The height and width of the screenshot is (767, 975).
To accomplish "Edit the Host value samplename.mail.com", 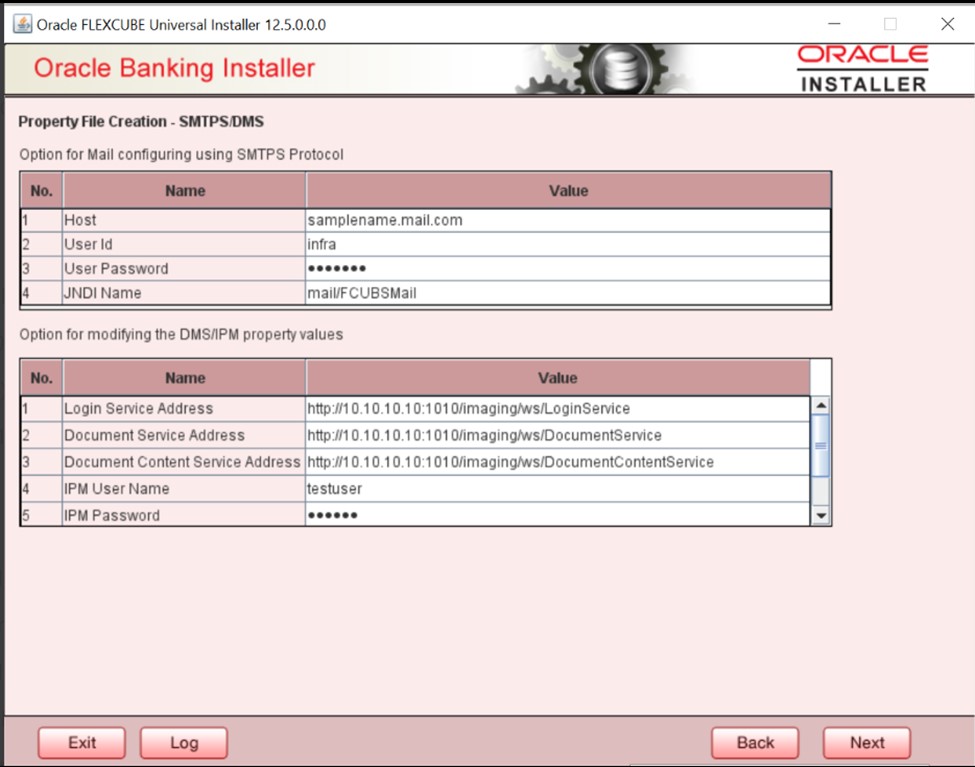I will [x=568, y=220].
